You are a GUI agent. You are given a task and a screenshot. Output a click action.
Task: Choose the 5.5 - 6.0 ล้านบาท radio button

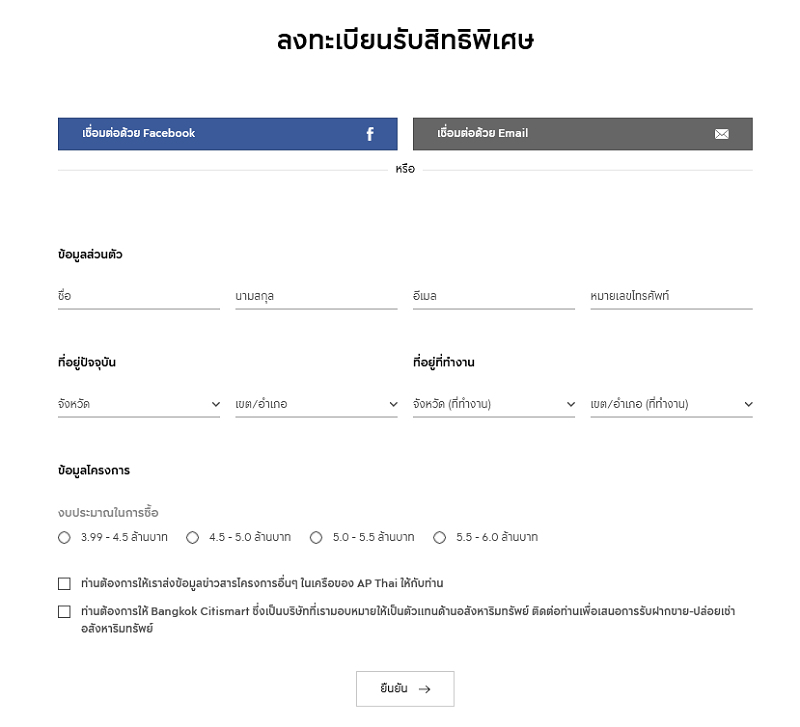[439, 538]
